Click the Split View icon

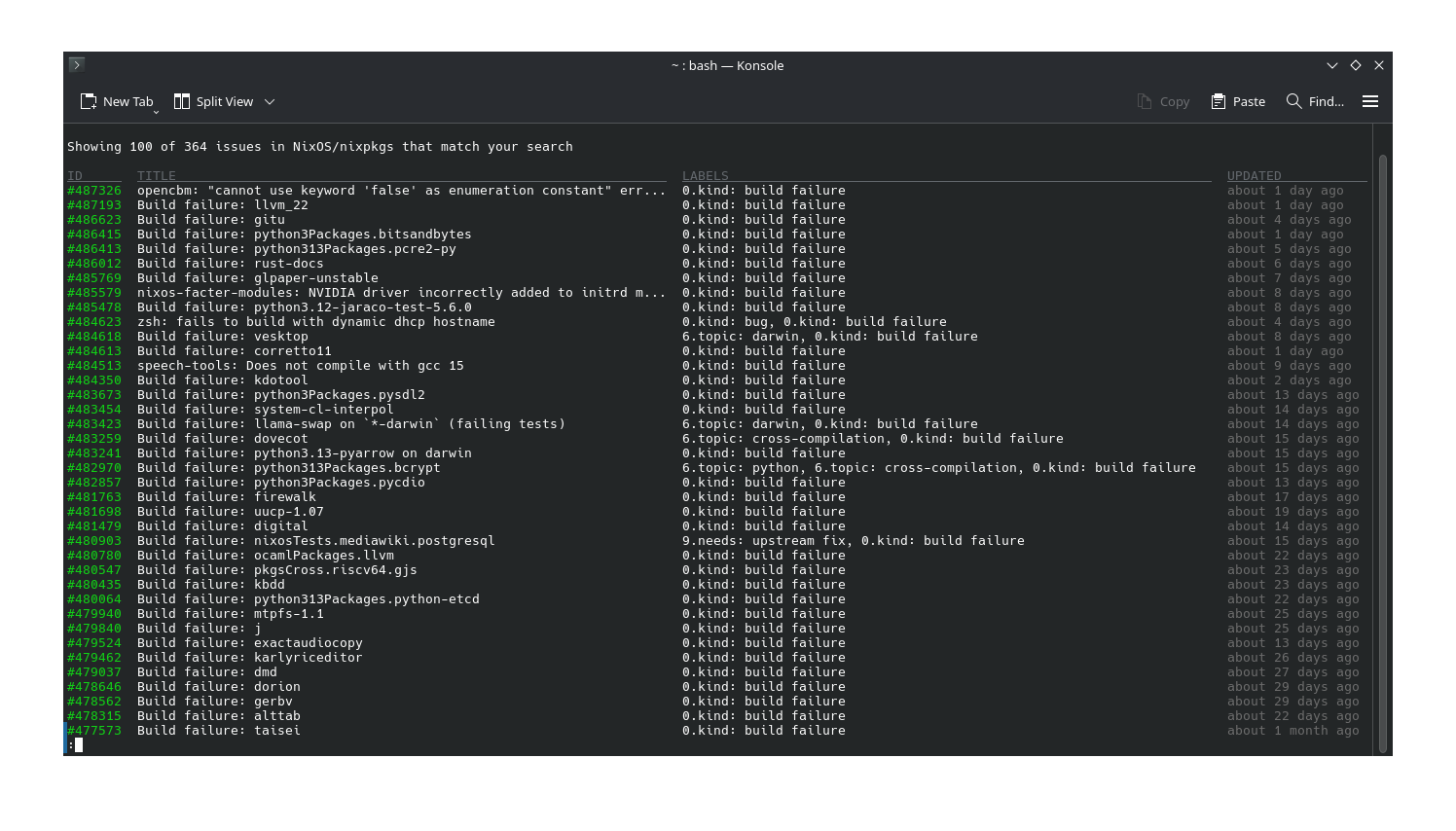(x=182, y=101)
